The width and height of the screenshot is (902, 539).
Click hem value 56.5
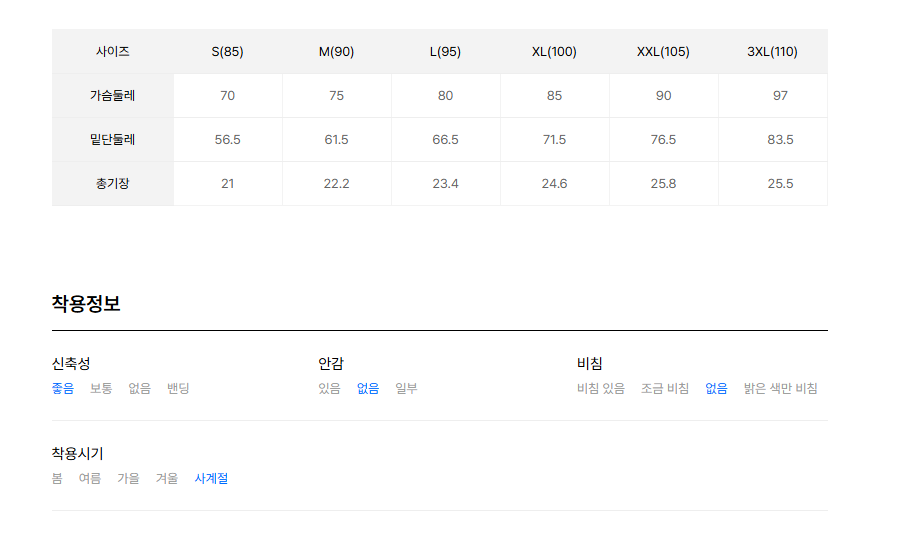[228, 140]
